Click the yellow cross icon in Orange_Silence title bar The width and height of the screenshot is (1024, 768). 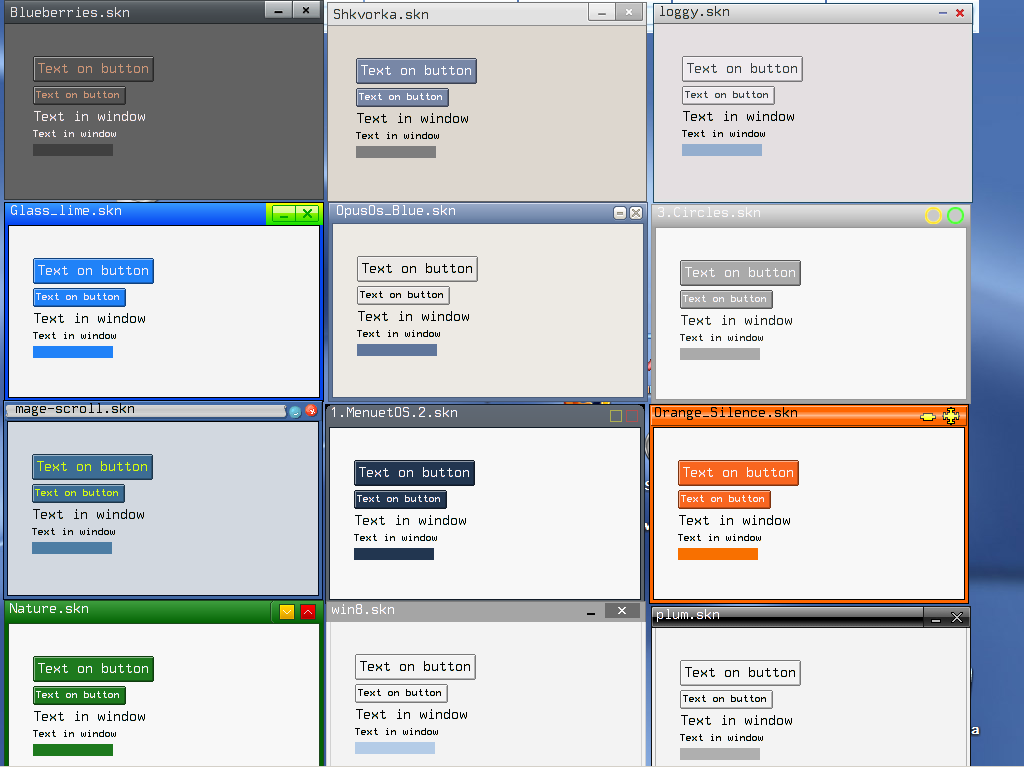click(x=951, y=415)
